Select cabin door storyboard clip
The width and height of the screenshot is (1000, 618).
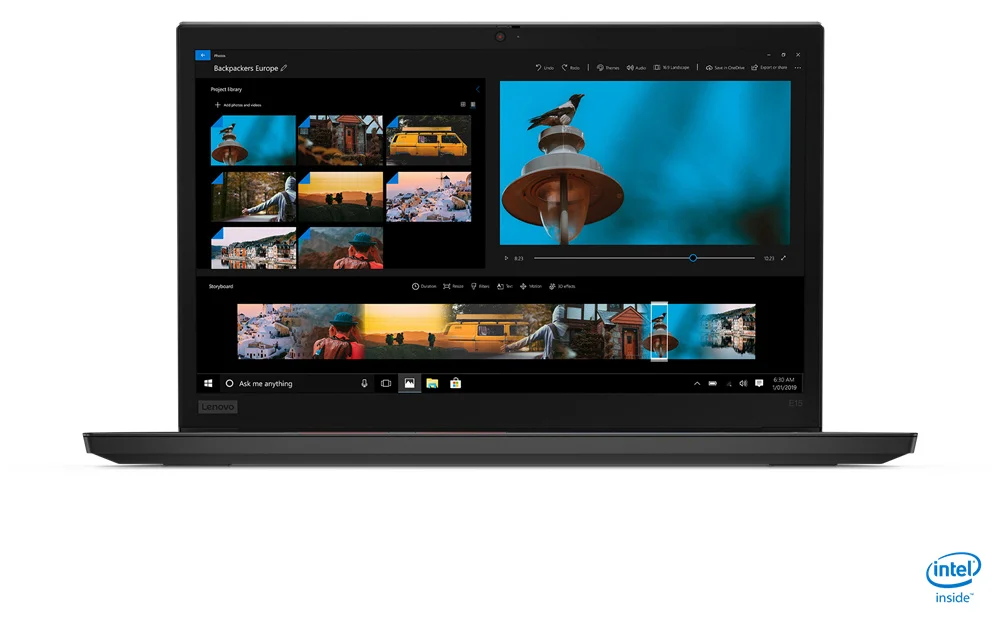(x=622, y=332)
